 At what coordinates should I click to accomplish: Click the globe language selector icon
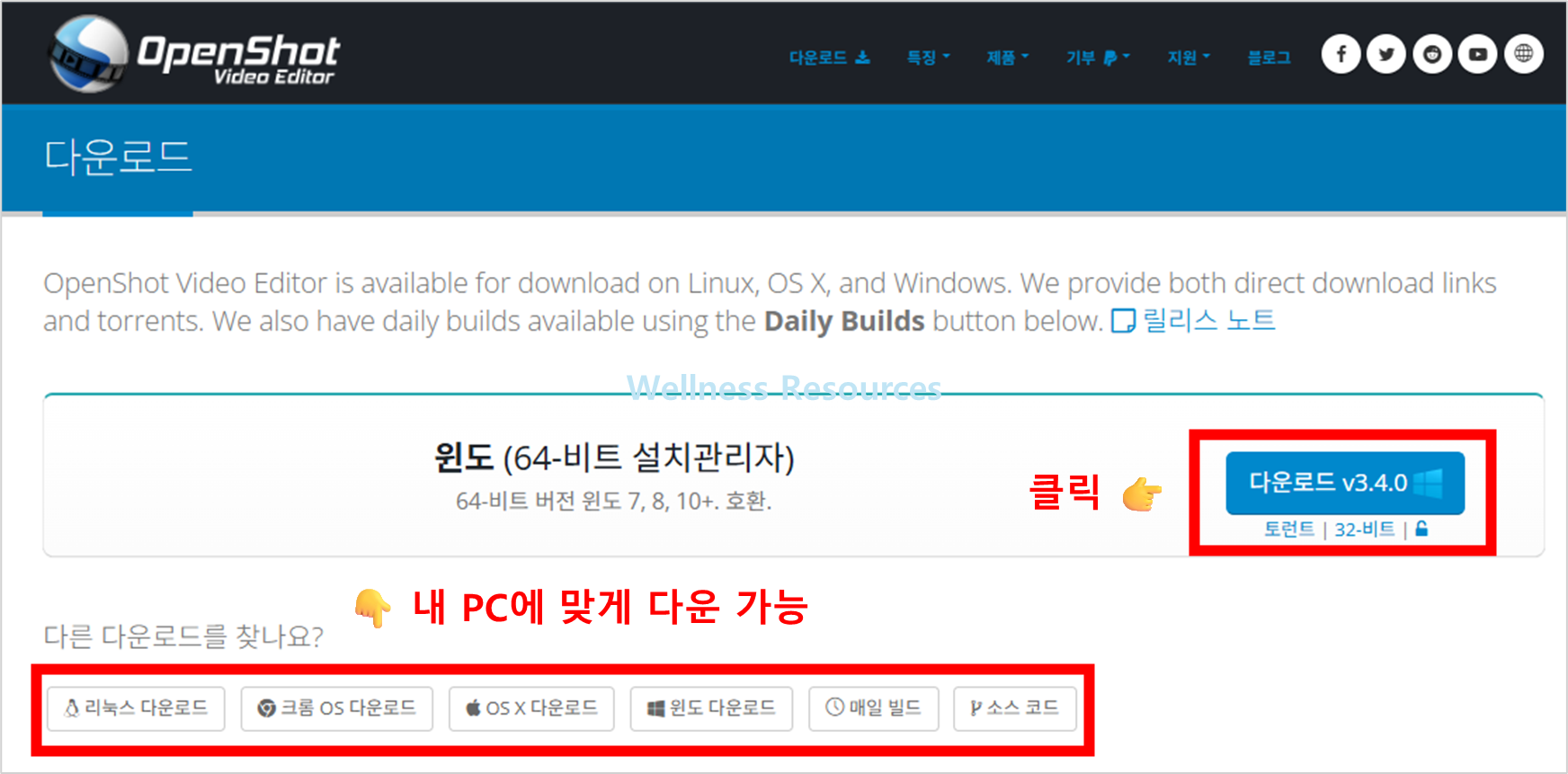[1523, 55]
